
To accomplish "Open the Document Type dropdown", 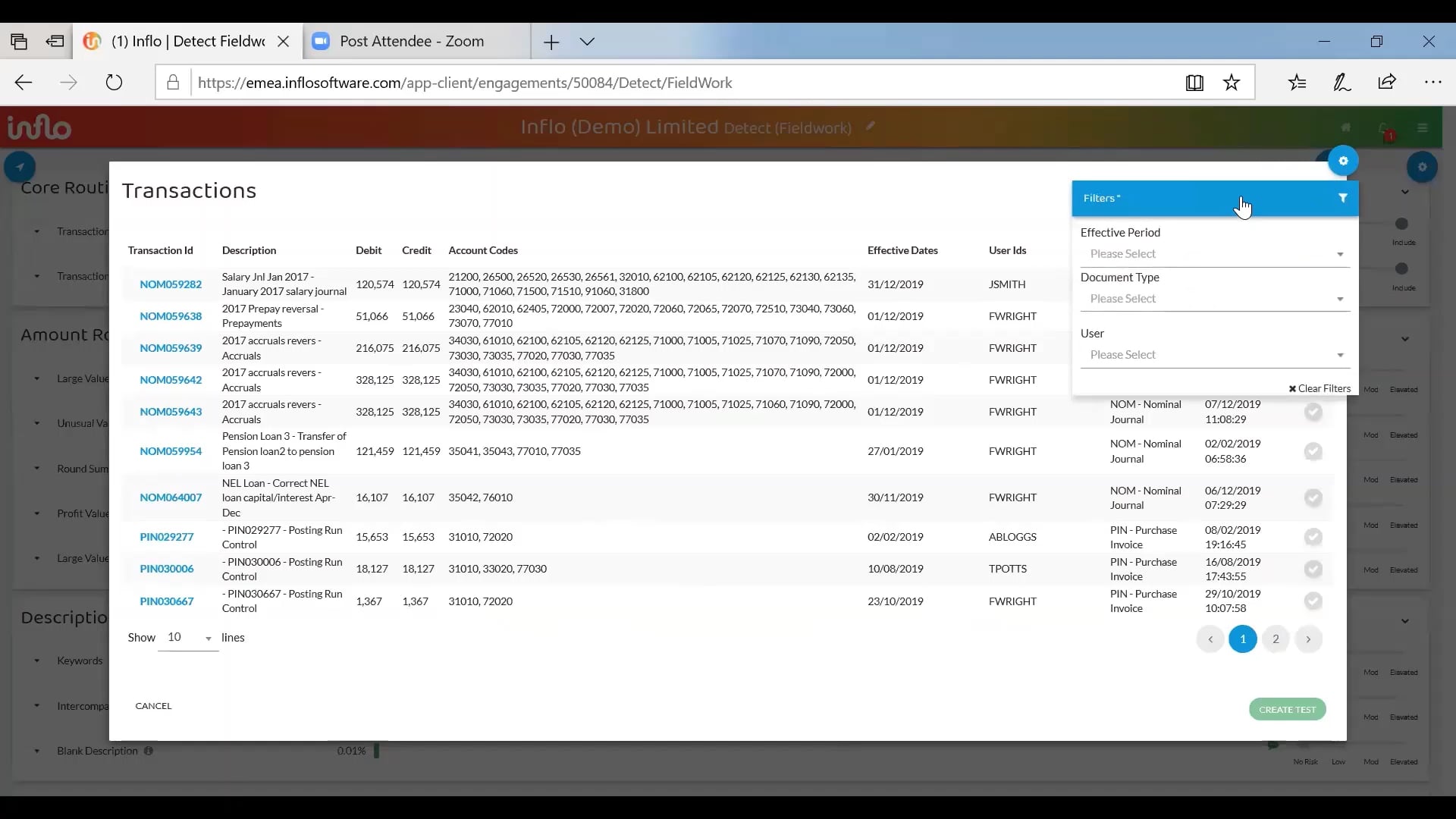I will point(1214,299).
